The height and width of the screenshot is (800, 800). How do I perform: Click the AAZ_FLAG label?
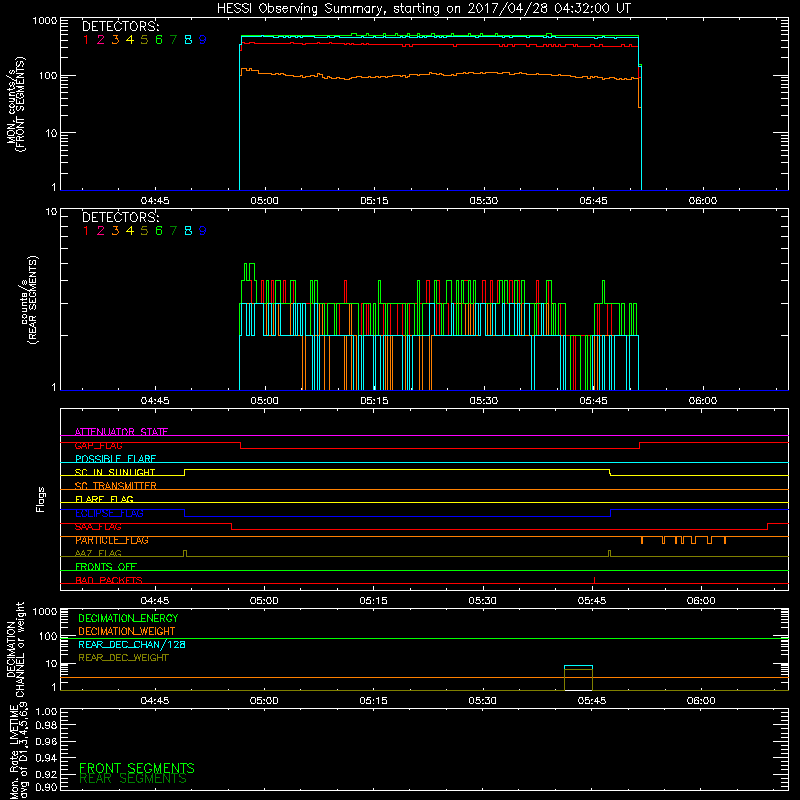click(x=98, y=553)
